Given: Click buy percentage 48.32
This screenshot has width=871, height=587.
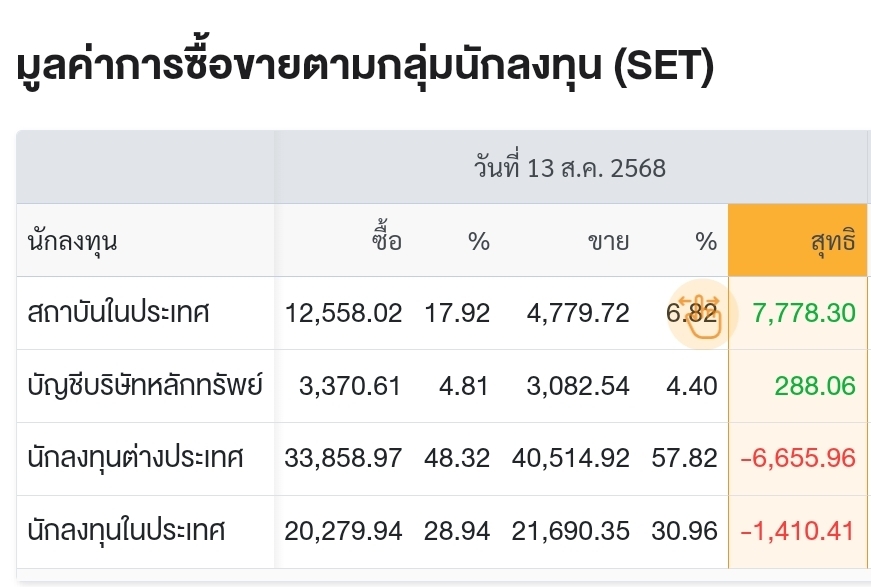Looking at the screenshot, I should (457, 458).
